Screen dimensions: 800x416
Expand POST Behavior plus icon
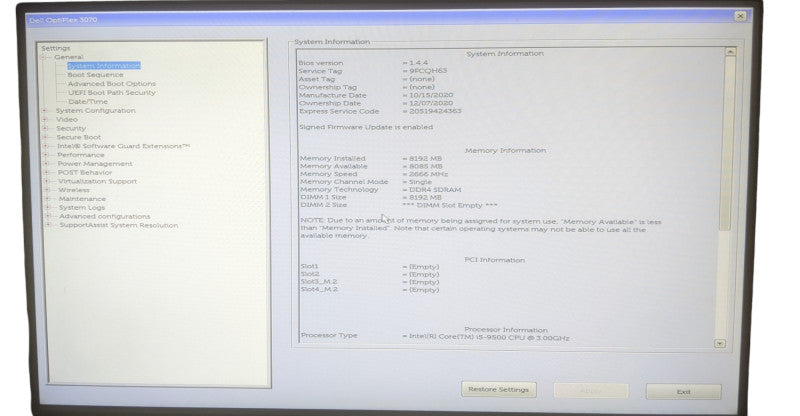[46, 173]
